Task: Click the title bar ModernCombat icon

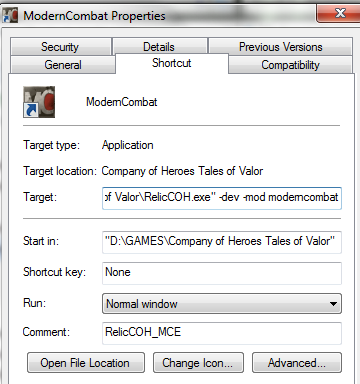Action: pyautogui.click(x=10, y=15)
